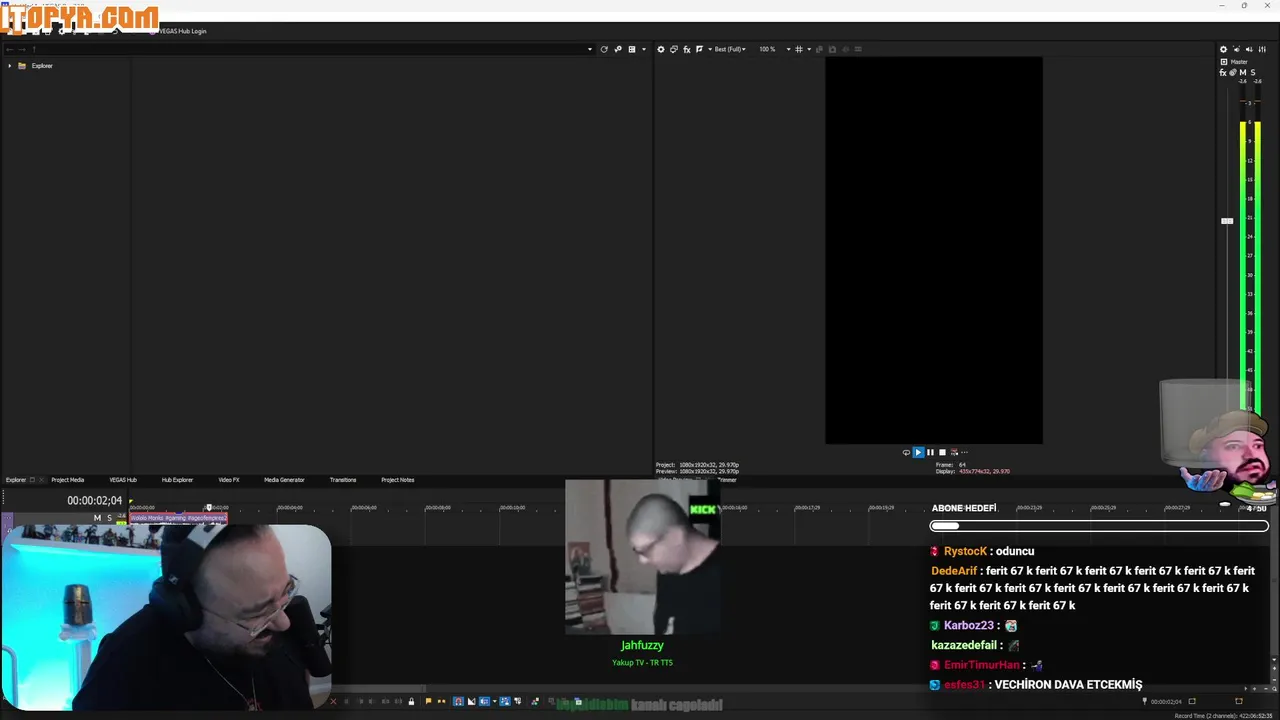Open Master bus audio properties gear
This screenshot has width=1280, height=720.
[x=1223, y=49]
